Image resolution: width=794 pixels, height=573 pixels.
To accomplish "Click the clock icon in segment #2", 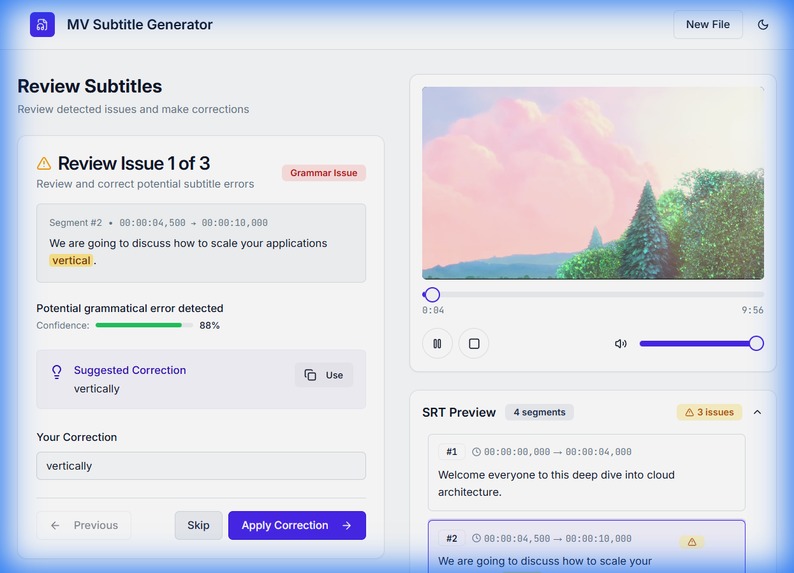I will point(476,539).
